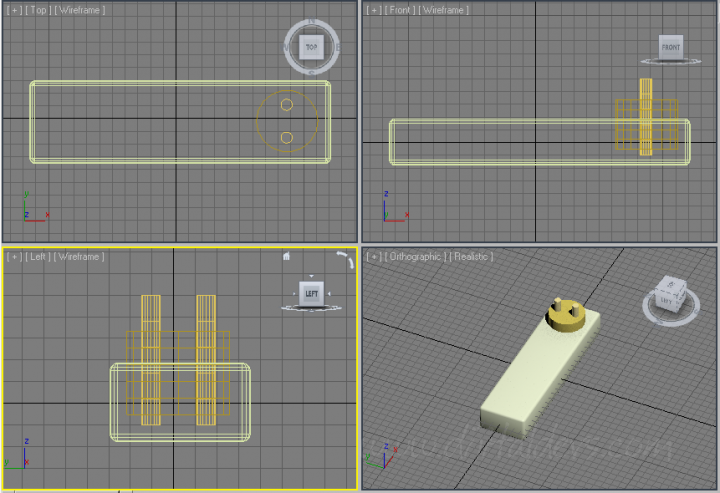Open the [+] menu of the Orthographic viewport
The height and width of the screenshot is (493, 720).
374,257
